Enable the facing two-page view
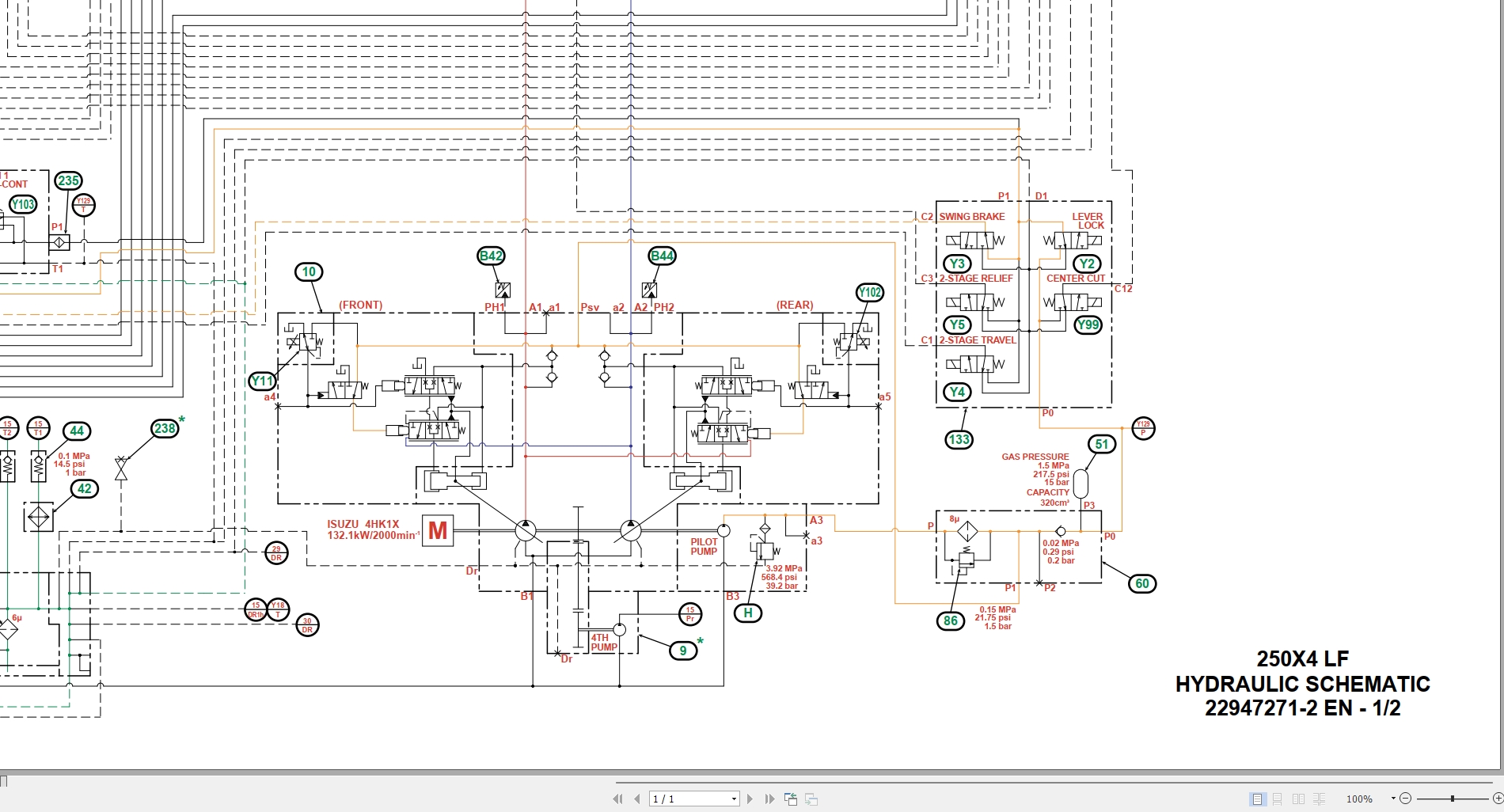The height and width of the screenshot is (812, 1504). pos(1299,798)
